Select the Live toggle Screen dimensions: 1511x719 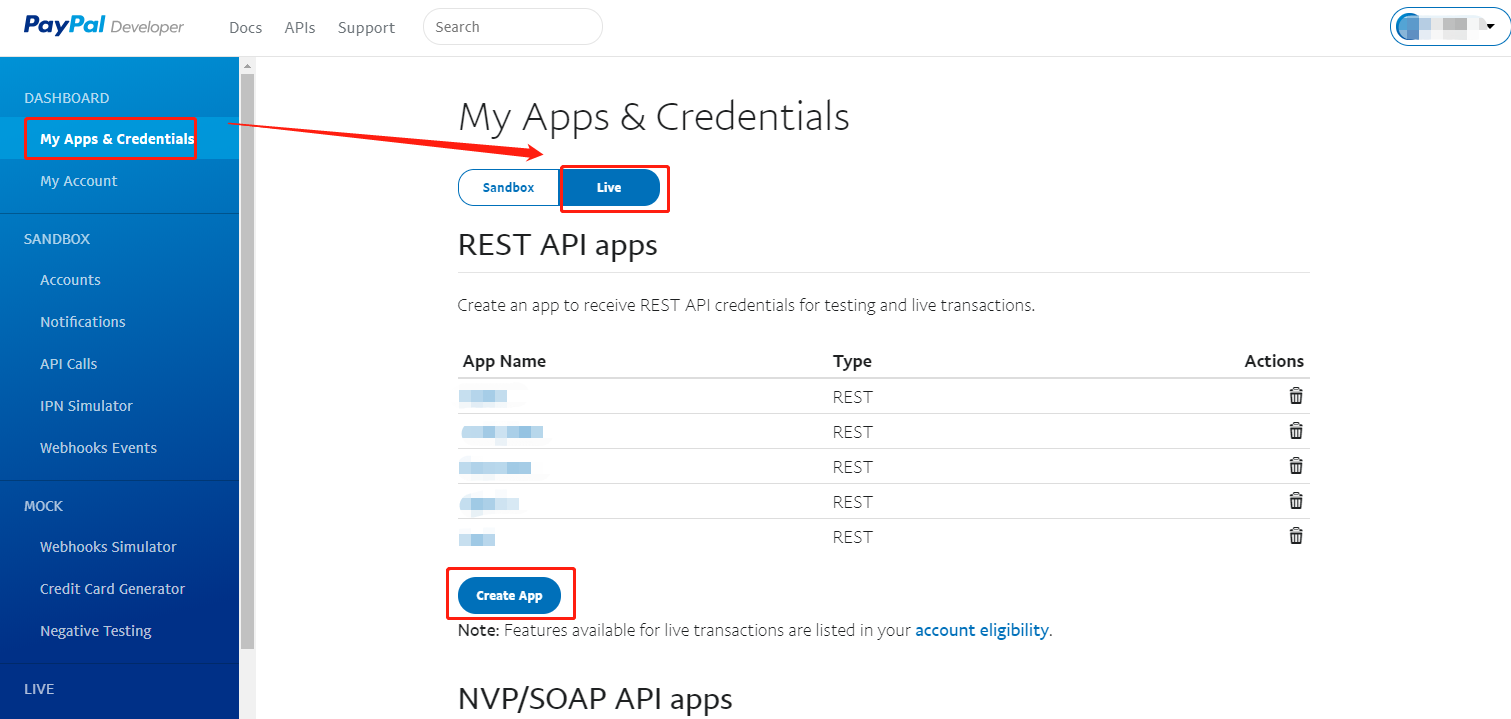(609, 187)
